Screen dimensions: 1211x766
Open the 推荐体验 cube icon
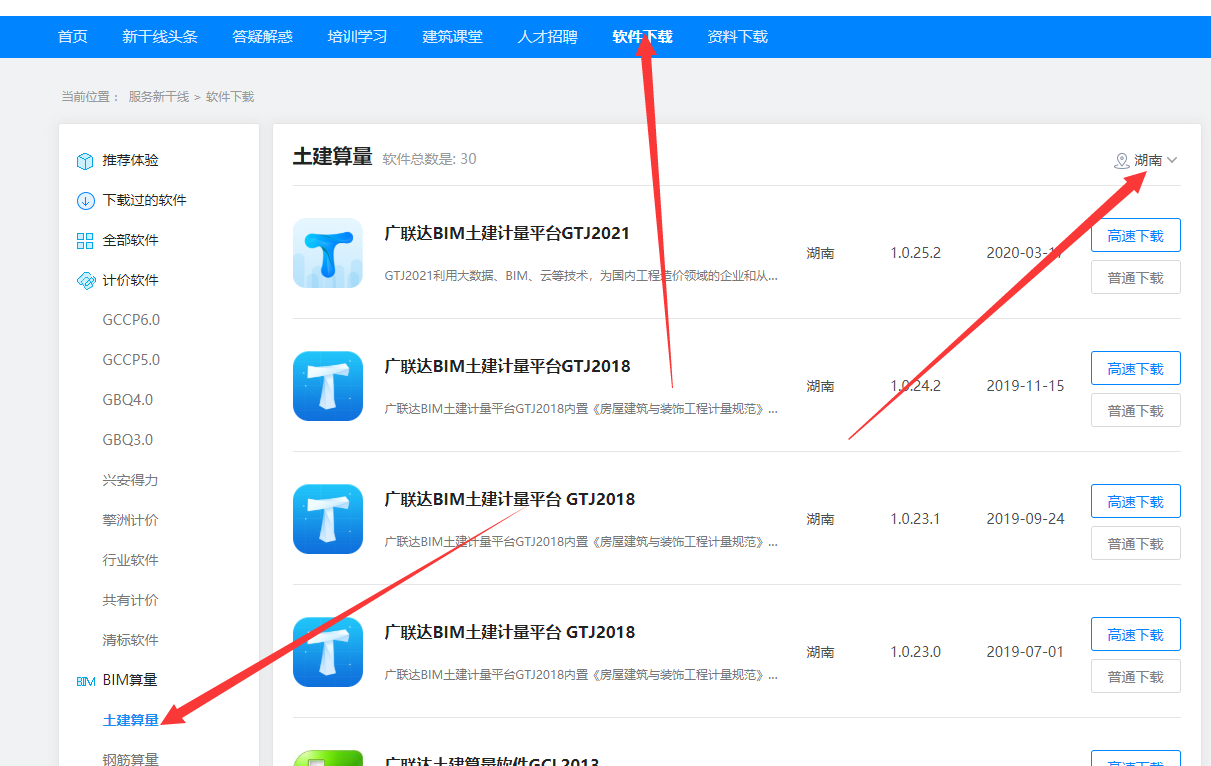pyautogui.click(x=85, y=161)
